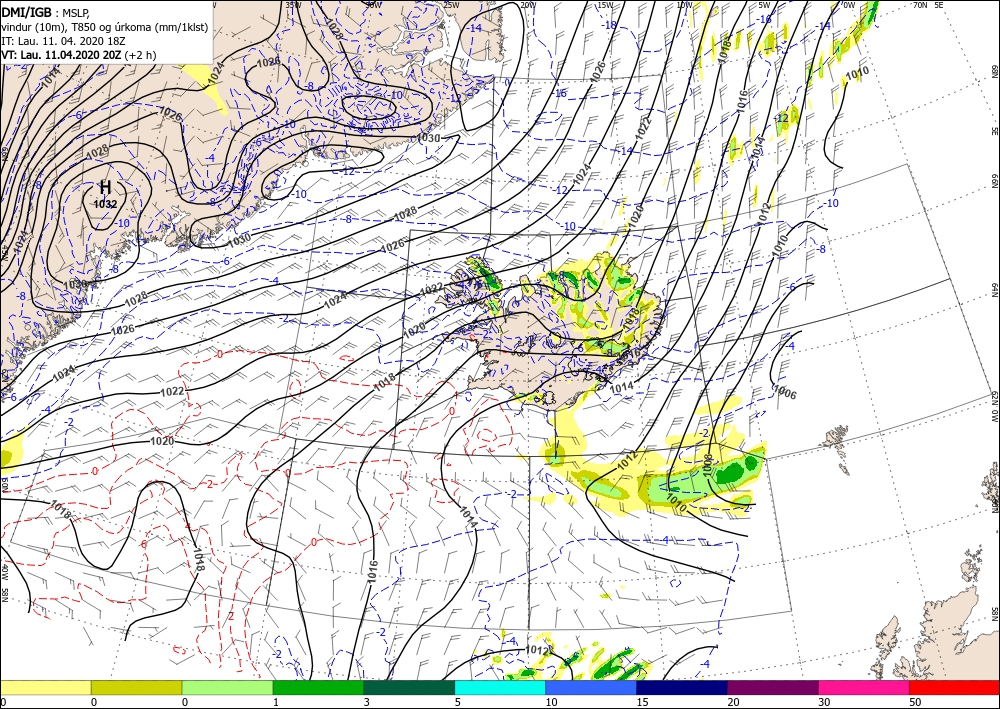The image size is (1000, 709).
Task: Choose the purple 20 mm legend swatch
Action: pyautogui.click(x=772, y=687)
